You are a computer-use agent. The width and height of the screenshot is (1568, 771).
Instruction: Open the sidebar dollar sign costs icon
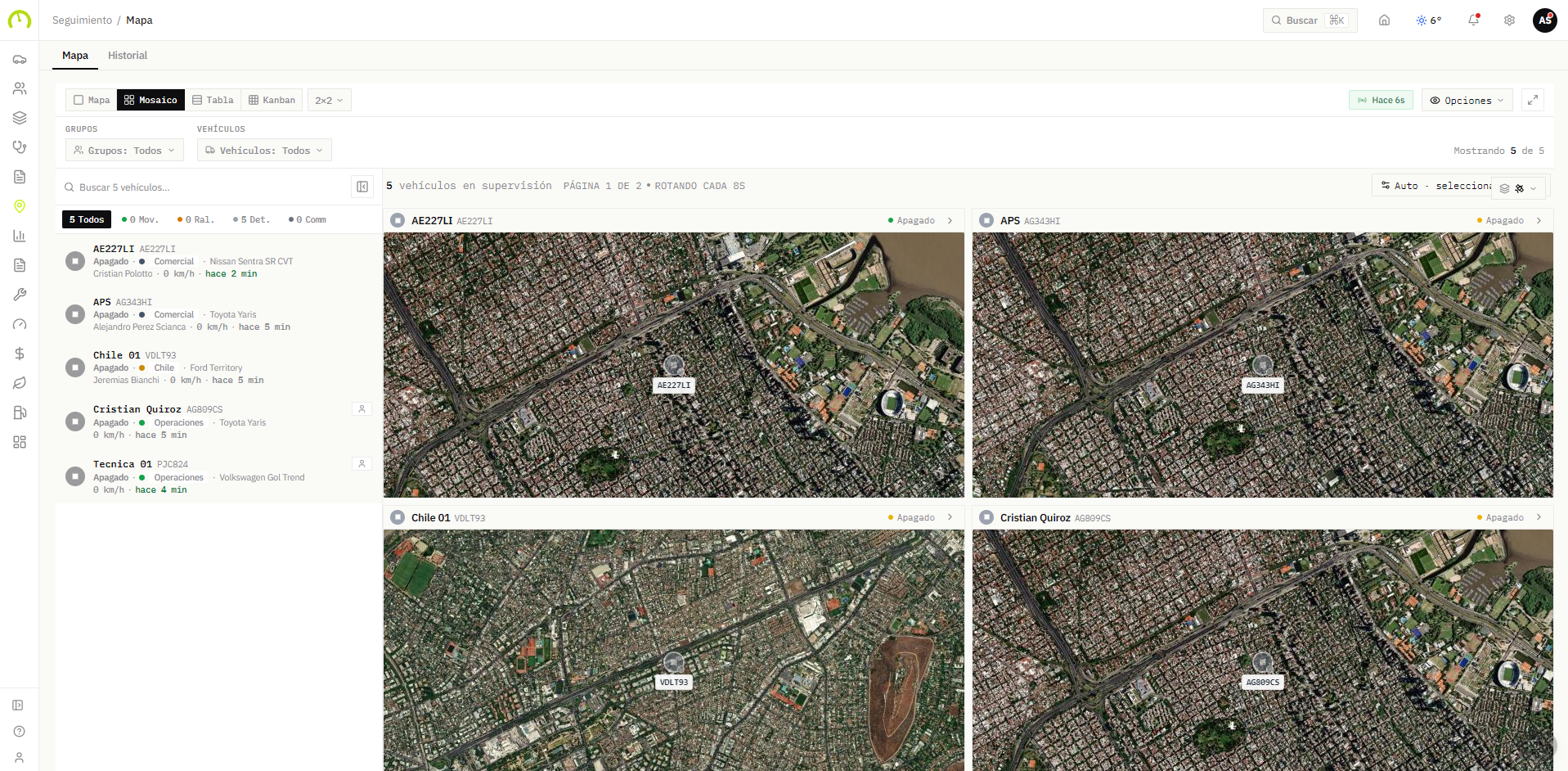[x=20, y=354]
